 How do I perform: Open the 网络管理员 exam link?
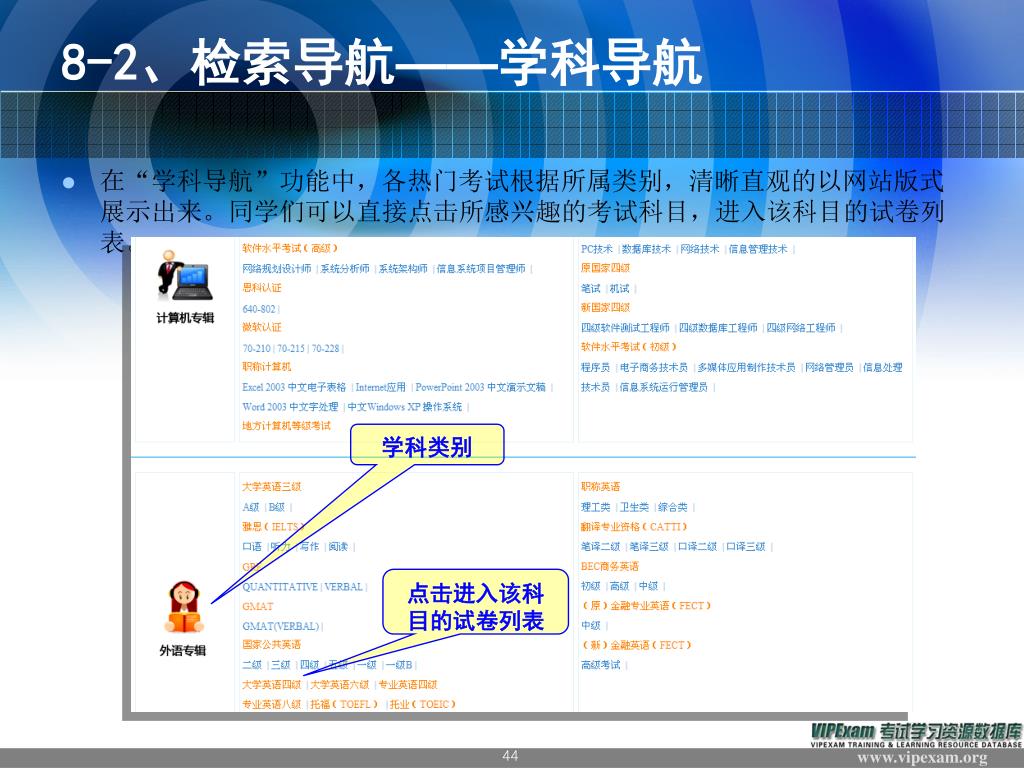pyautogui.click(x=829, y=368)
